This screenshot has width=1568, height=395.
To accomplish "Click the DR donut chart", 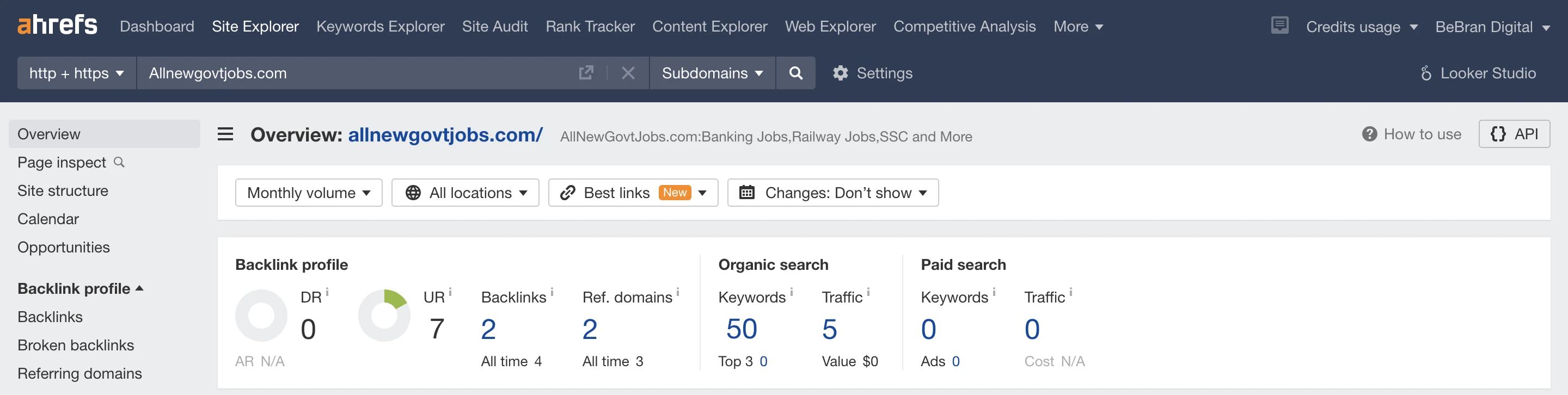I will 261,315.
